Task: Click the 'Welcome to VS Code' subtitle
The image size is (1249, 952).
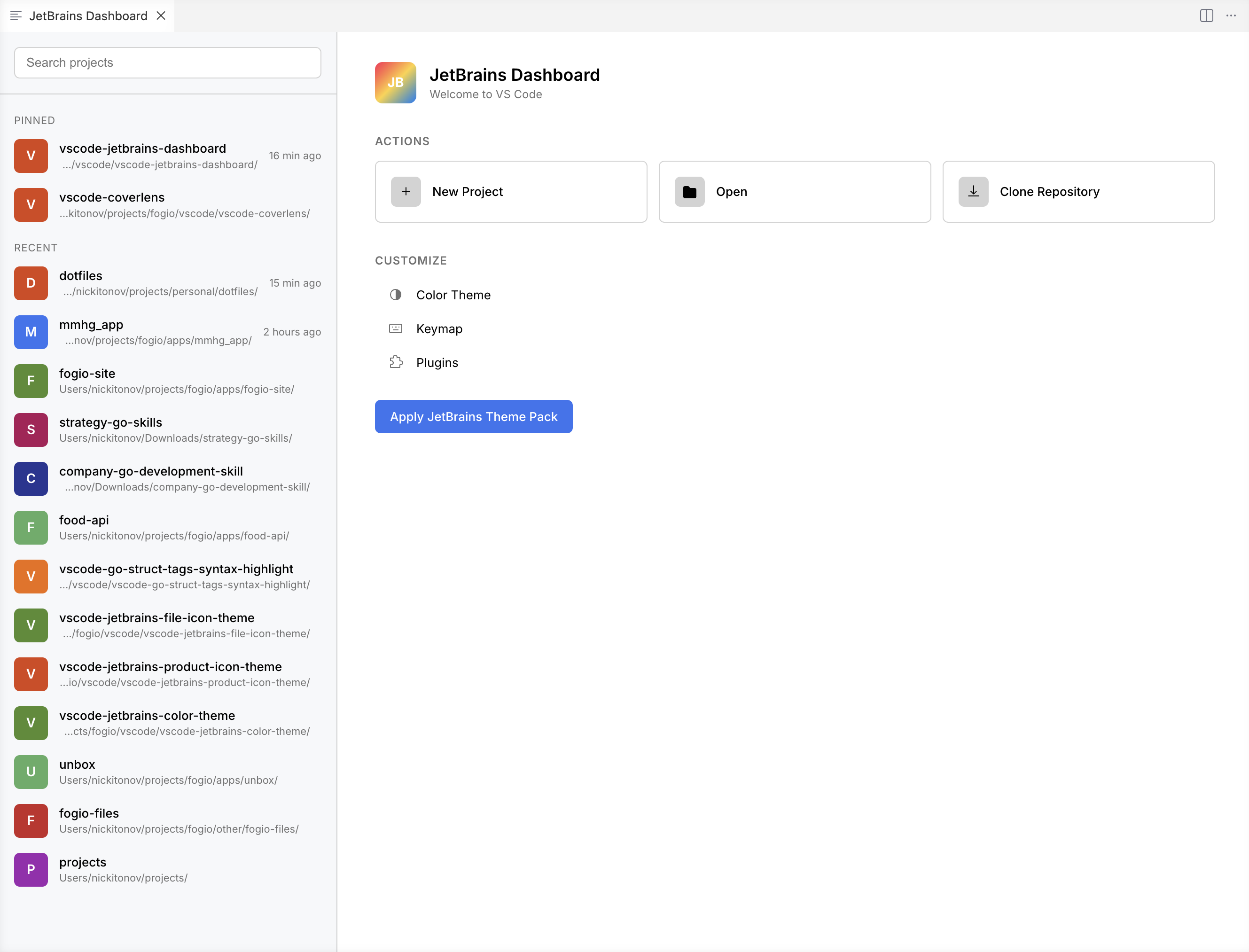Action: click(486, 94)
